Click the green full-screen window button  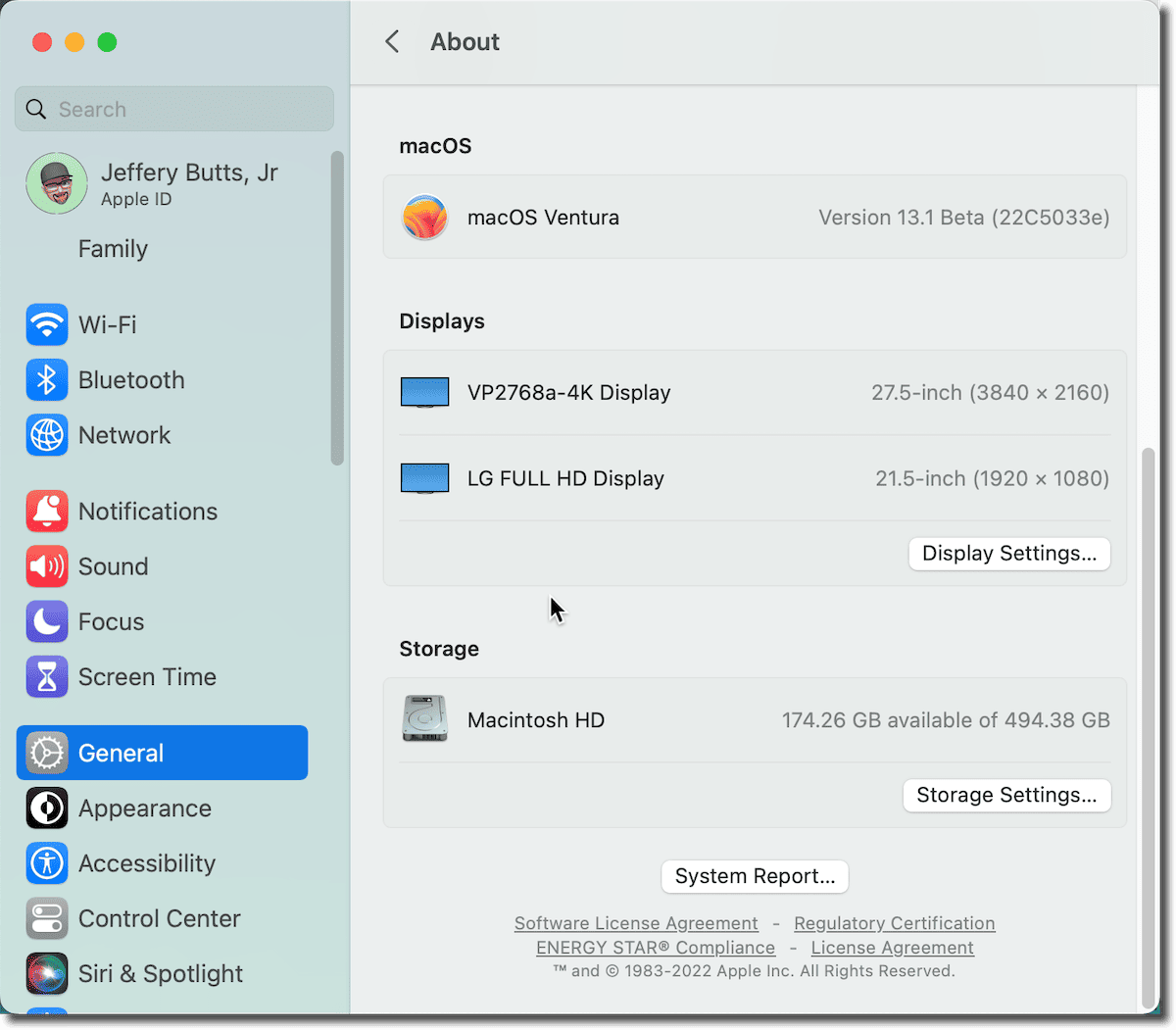[108, 42]
